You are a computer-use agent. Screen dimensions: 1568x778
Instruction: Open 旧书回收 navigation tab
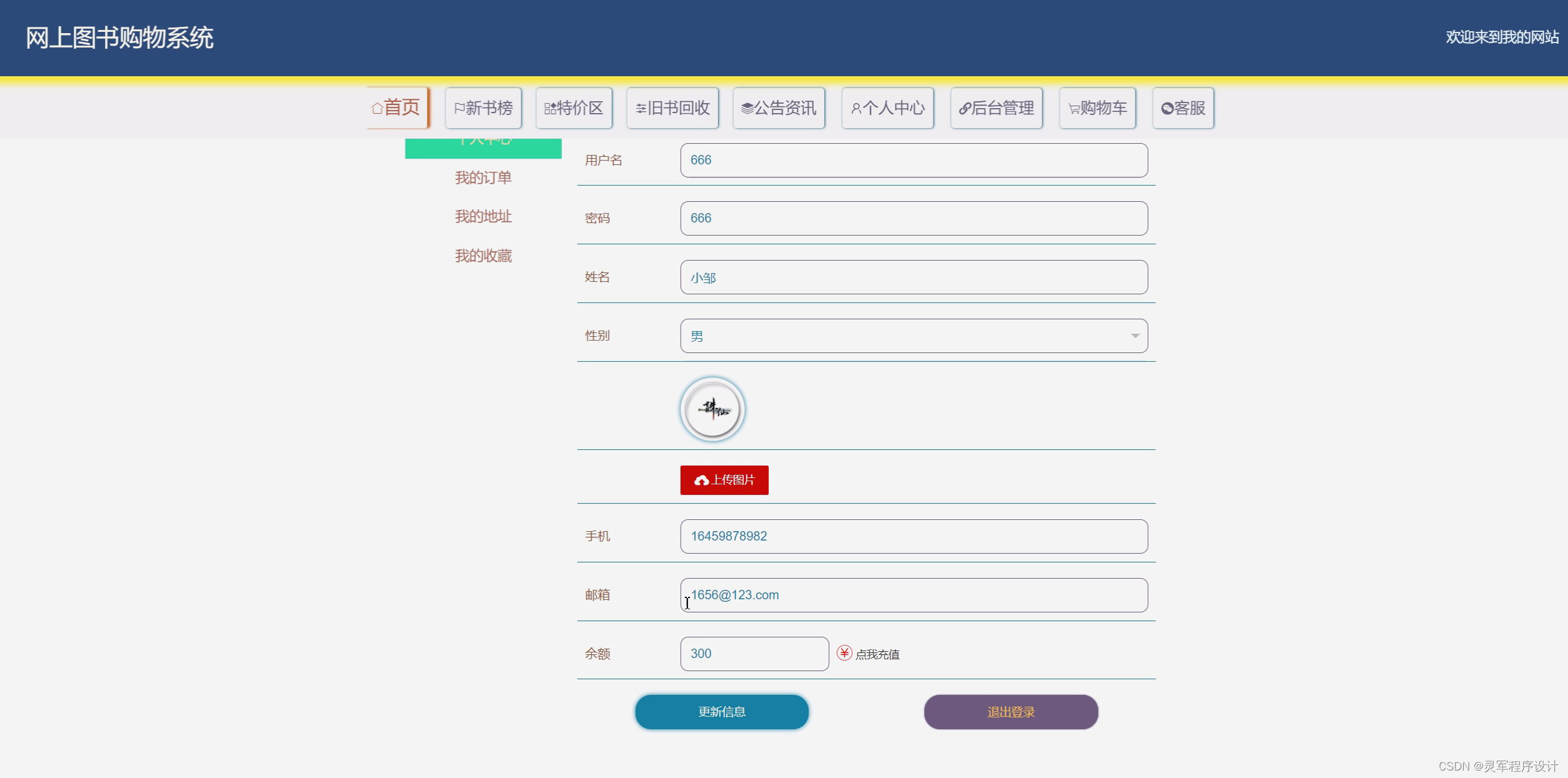672,108
